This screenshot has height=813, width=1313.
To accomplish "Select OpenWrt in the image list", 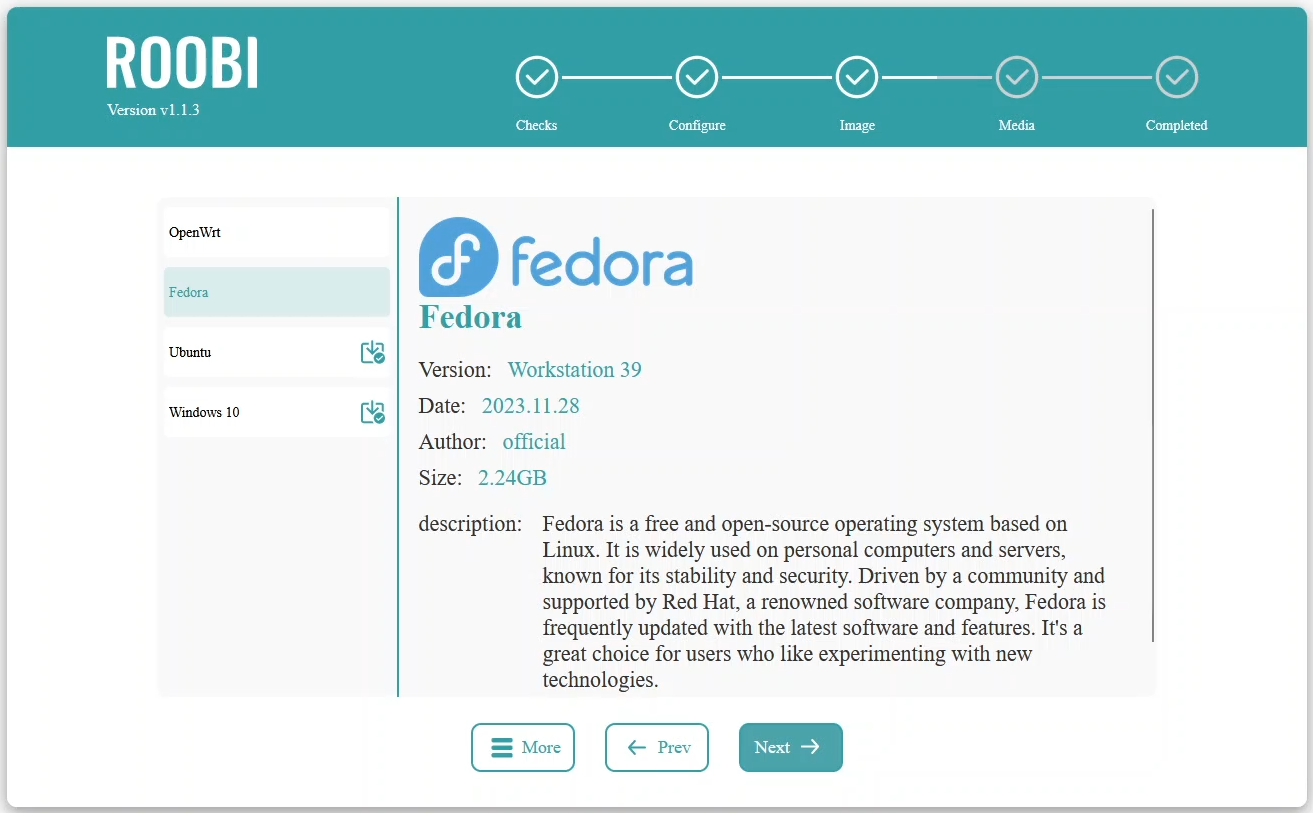I will pyautogui.click(x=277, y=232).
